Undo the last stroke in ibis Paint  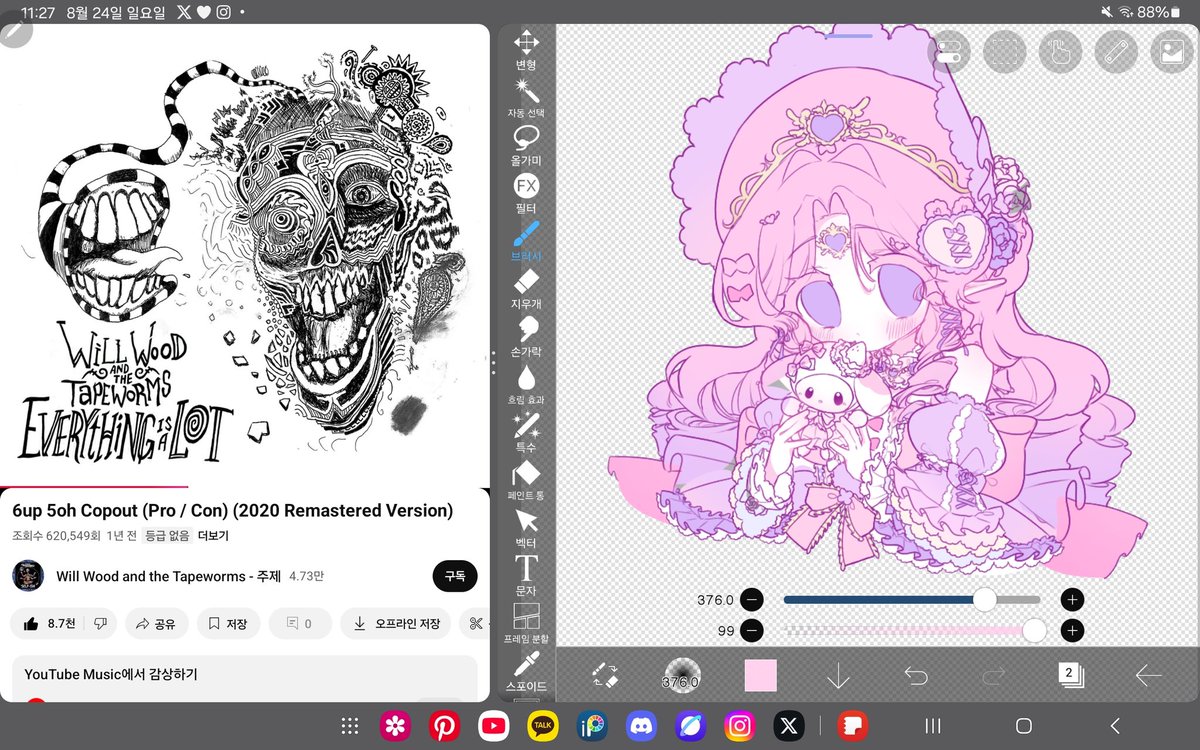[x=916, y=676]
